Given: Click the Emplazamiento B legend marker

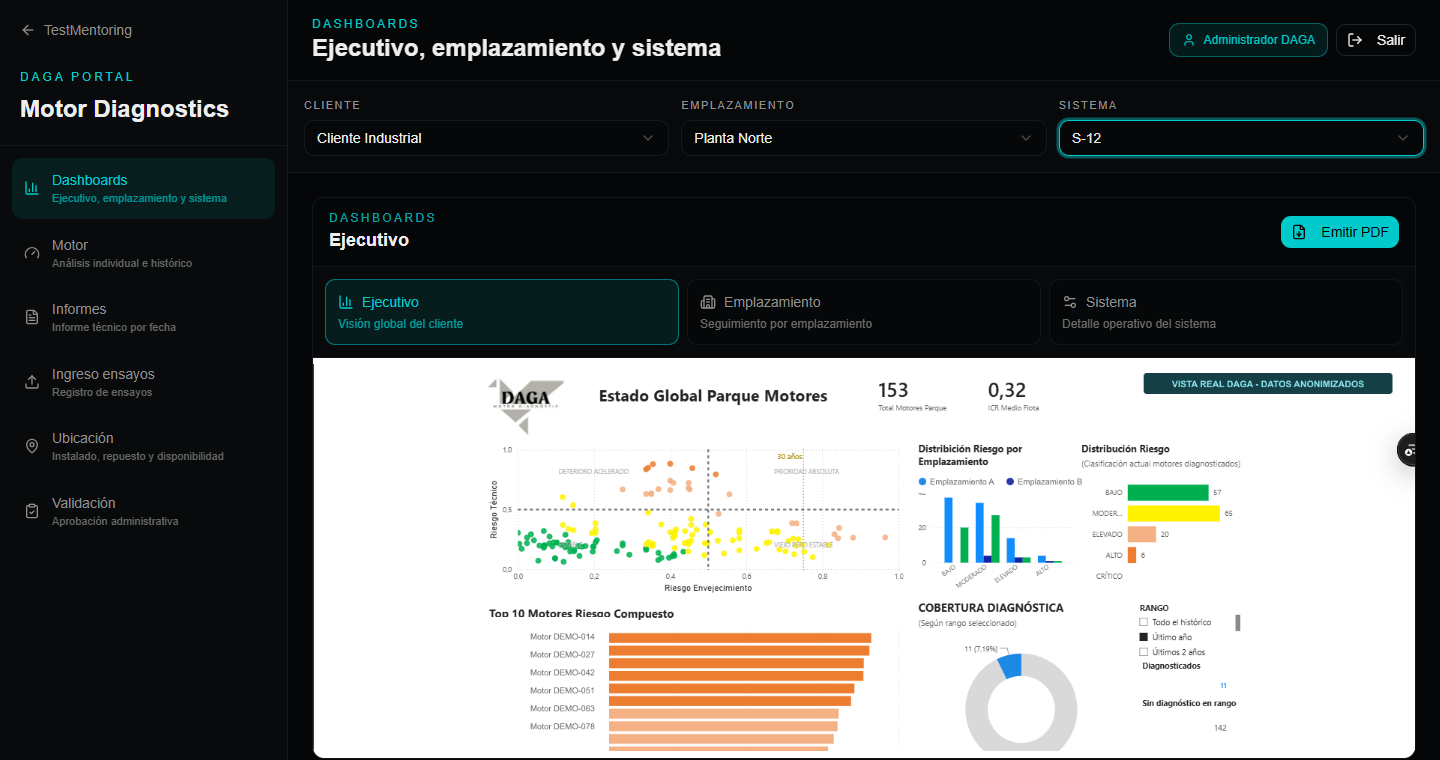Looking at the screenshot, I should [x=1010, y=482].
